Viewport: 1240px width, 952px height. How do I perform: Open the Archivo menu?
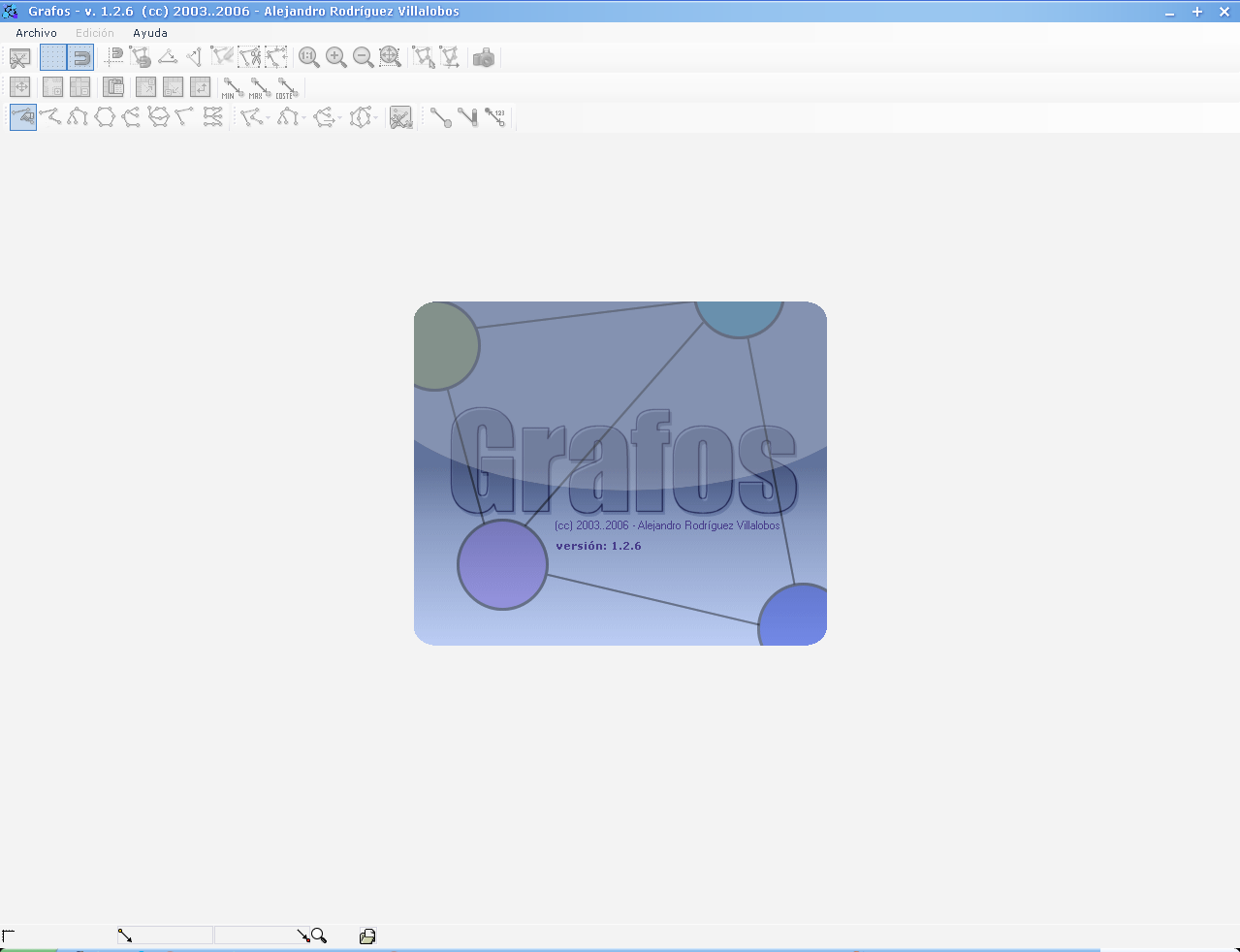tap(36, 33)
